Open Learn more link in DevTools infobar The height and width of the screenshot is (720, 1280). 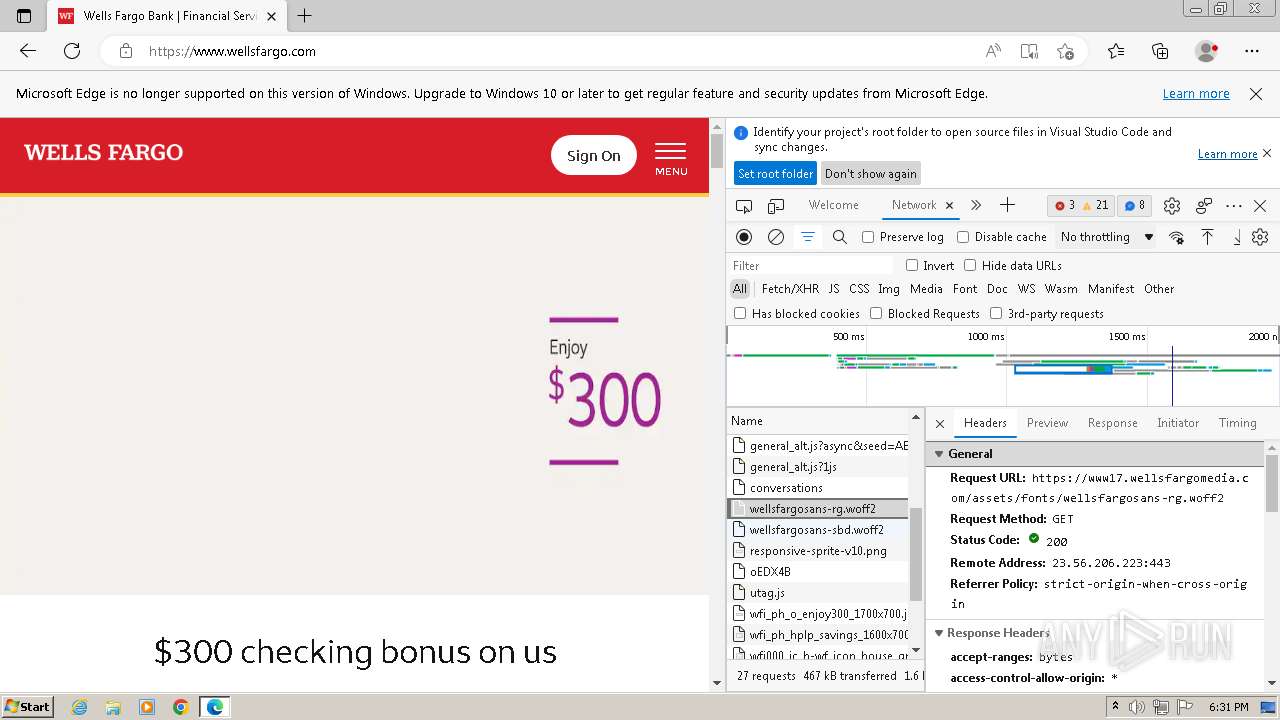tap(1227, 154)
